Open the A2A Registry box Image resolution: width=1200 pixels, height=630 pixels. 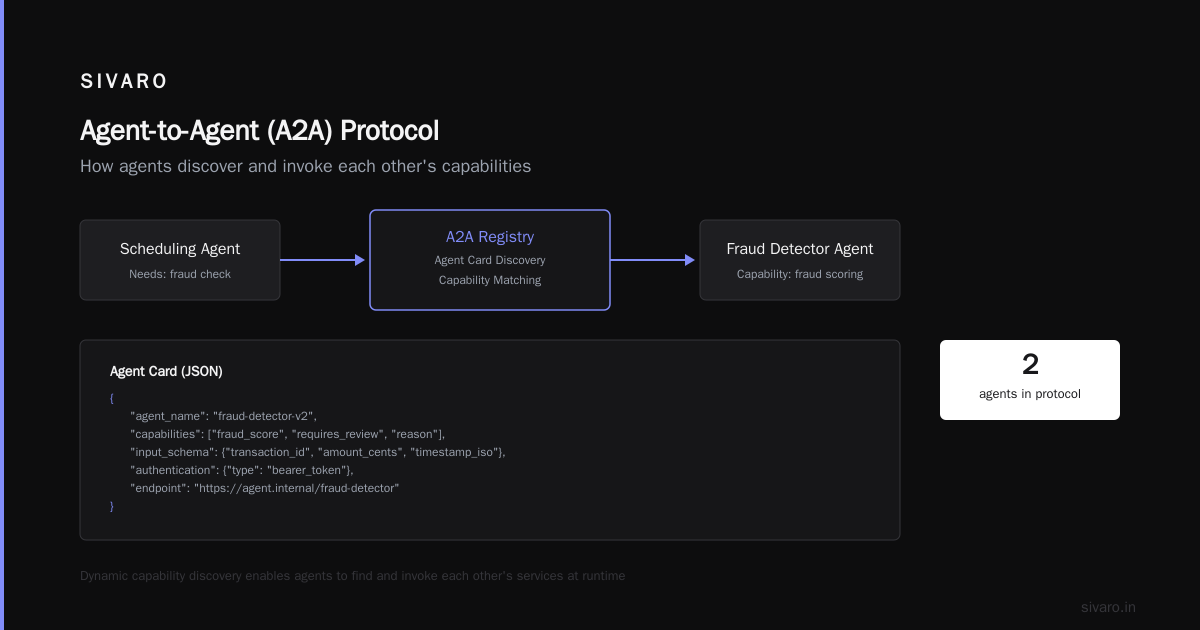(490, 260)
